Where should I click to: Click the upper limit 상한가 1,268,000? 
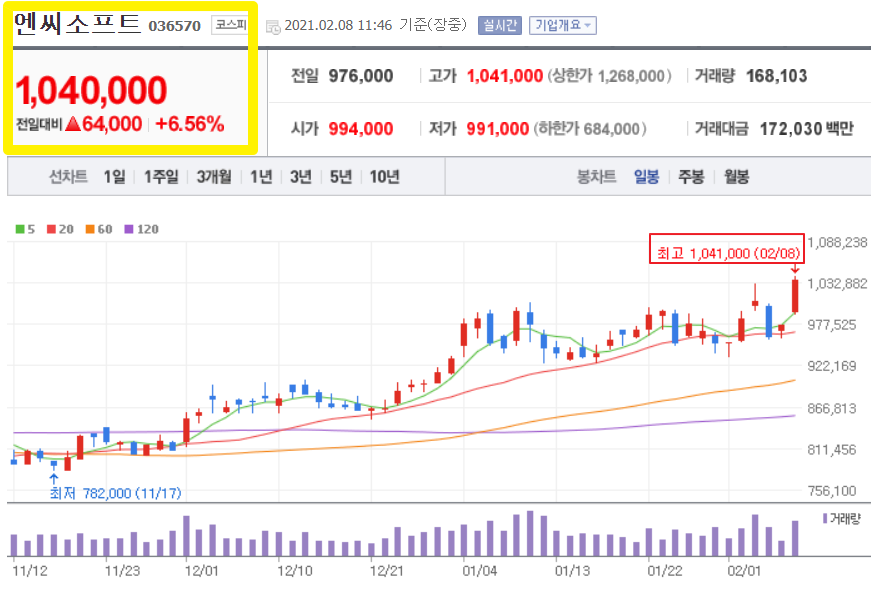click(x=609, y=76)
